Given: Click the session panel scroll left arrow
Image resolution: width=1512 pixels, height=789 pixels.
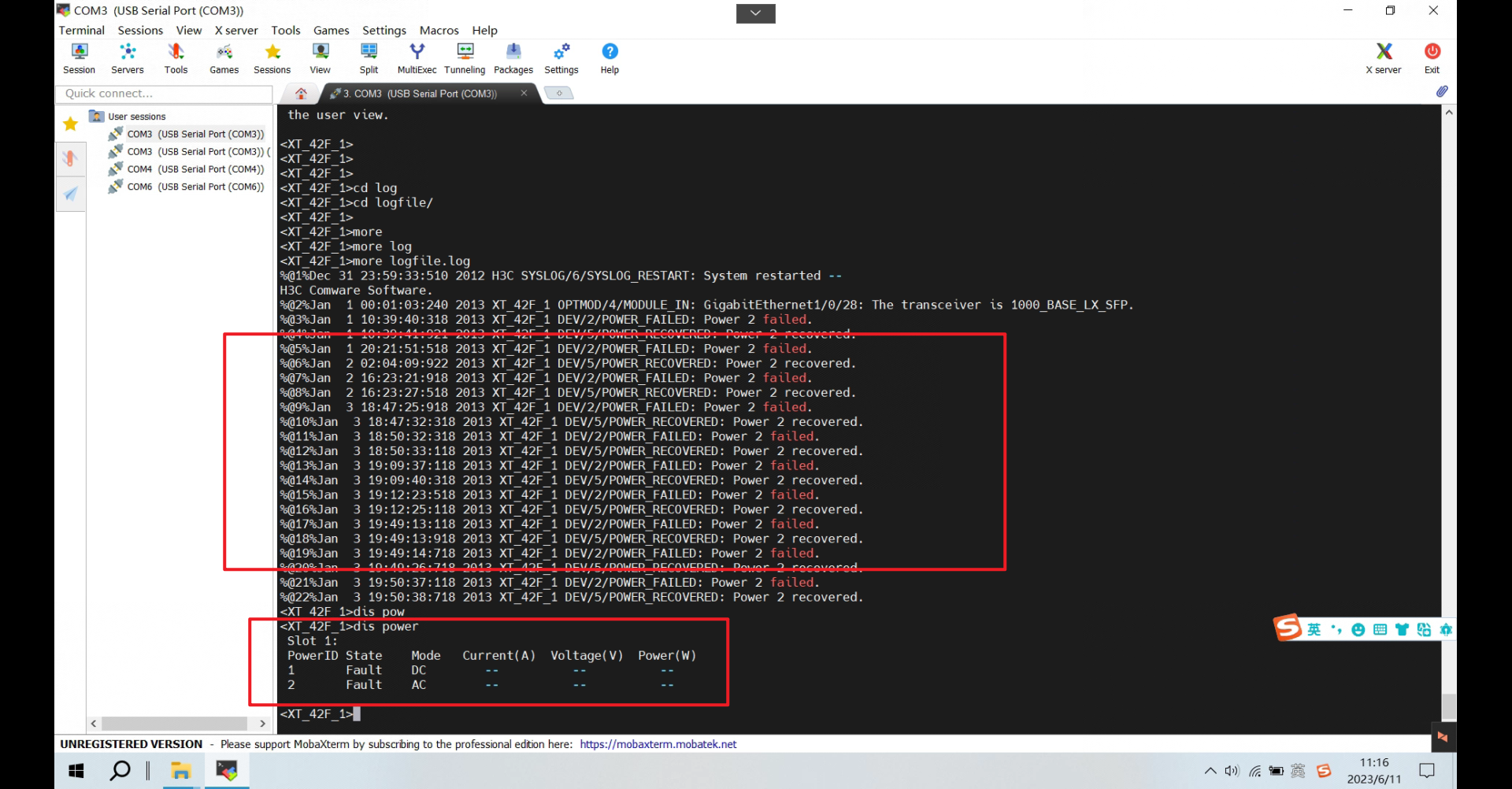Looking at the screenshot, I should 94,723.
